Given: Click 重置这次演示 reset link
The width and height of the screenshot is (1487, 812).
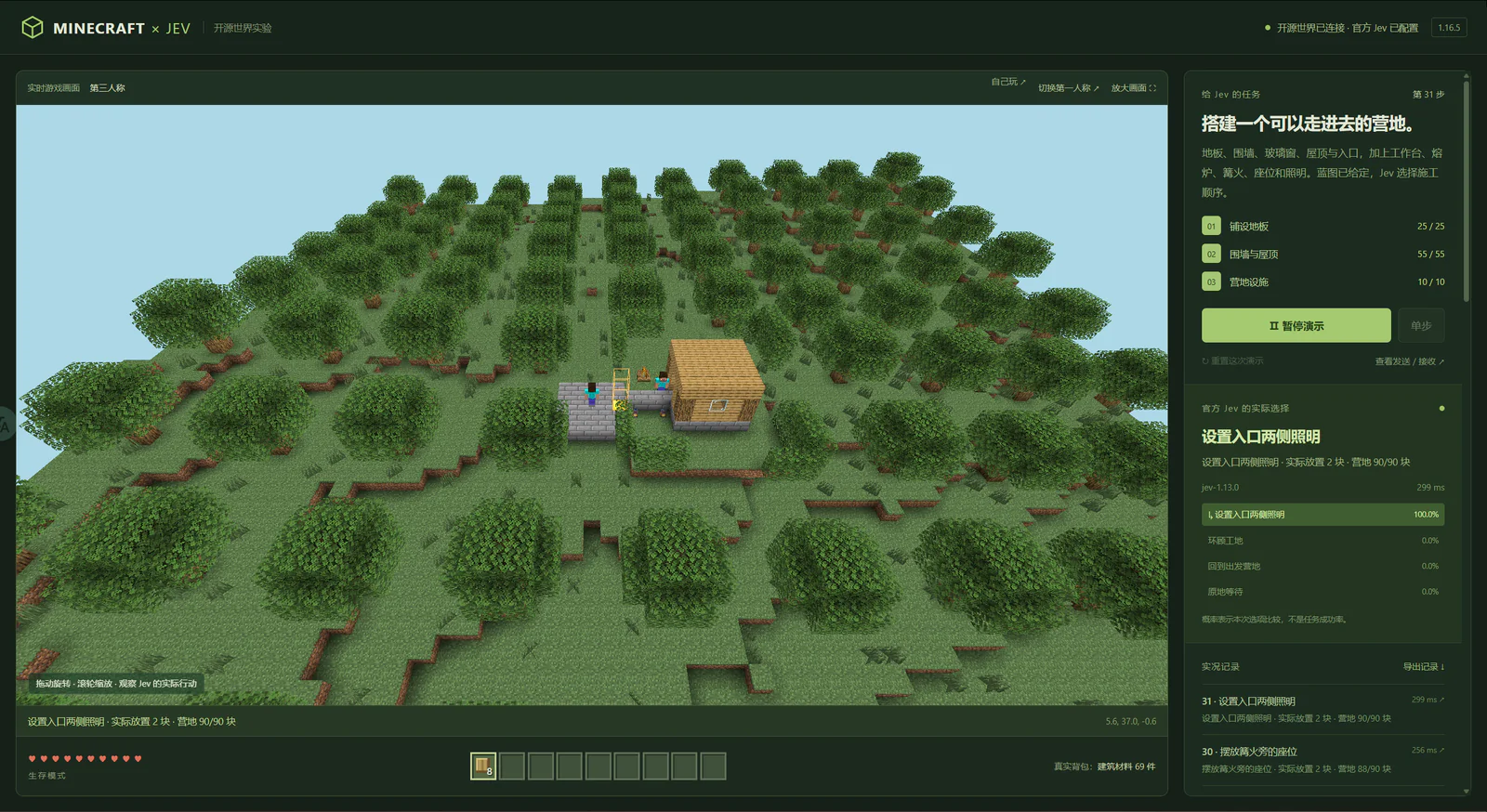Looking at the screenshot, I should 1232,361.
